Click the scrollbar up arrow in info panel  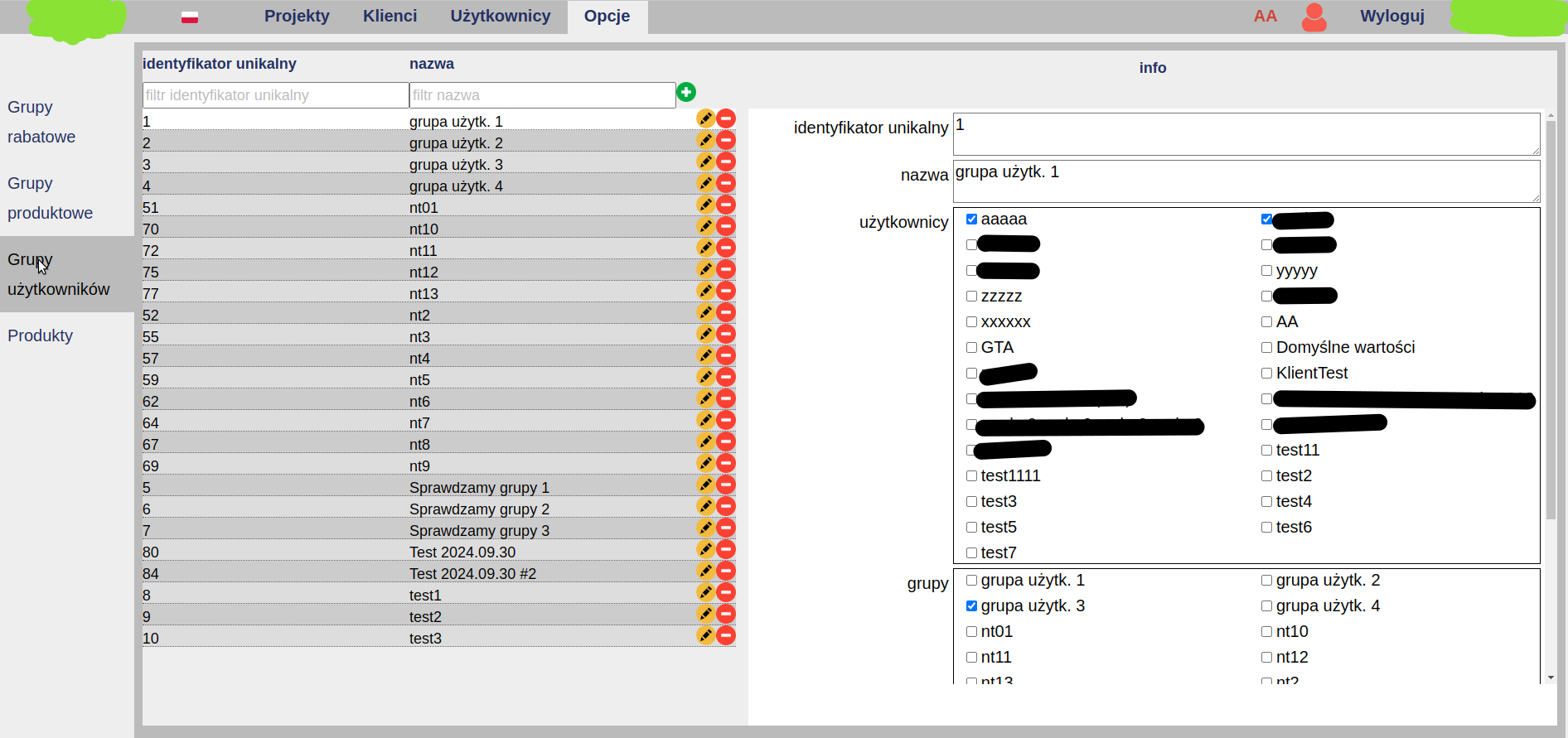(1551, 115)
